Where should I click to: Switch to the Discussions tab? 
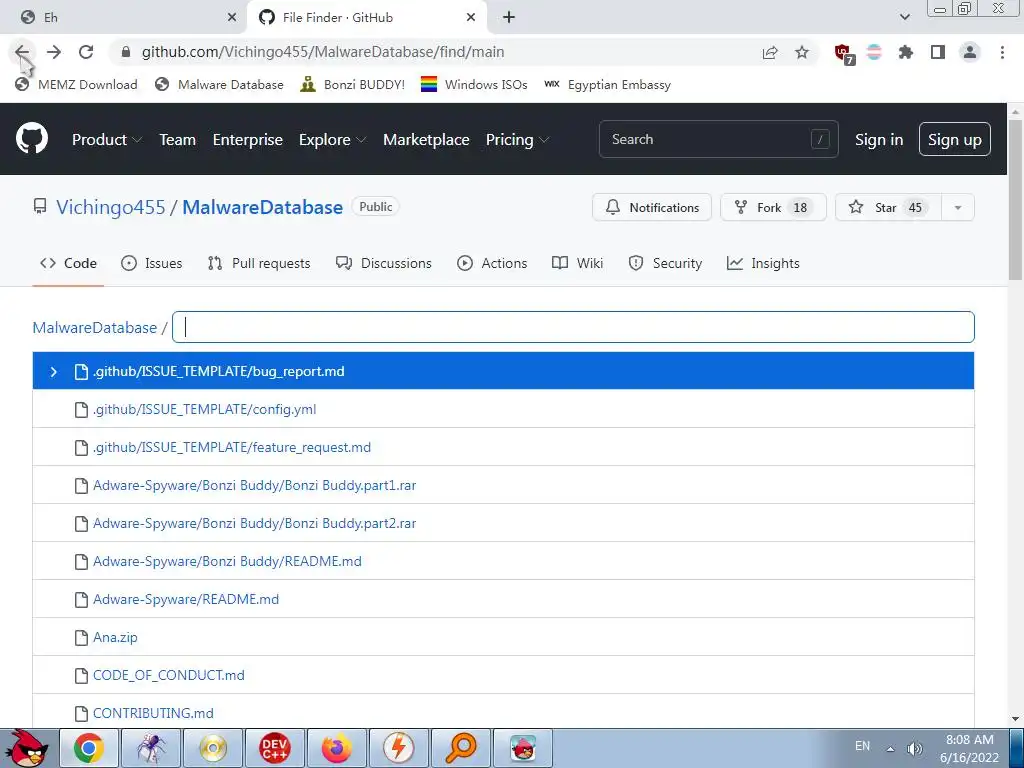pos(383,263)
